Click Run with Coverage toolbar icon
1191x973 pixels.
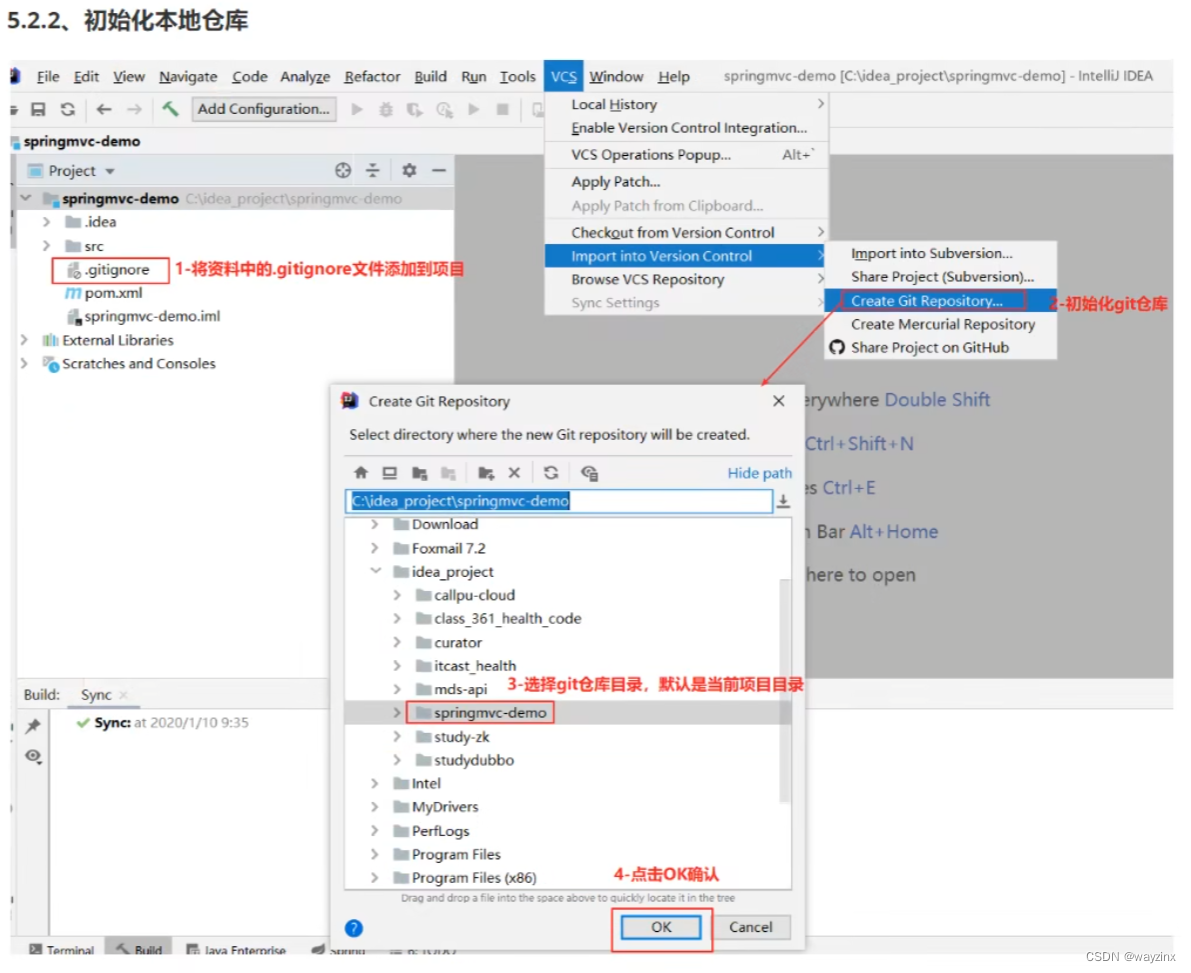[x=415, y=109]
